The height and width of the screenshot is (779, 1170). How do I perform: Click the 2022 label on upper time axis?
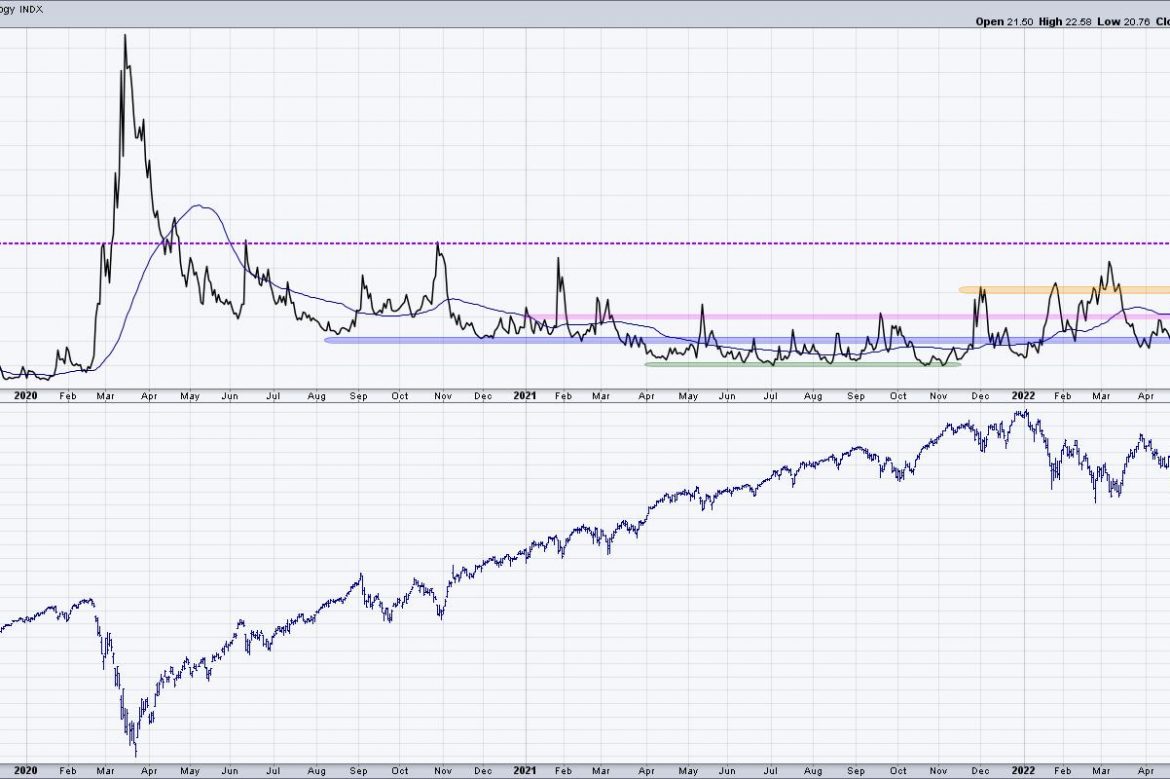[1023, 396]
